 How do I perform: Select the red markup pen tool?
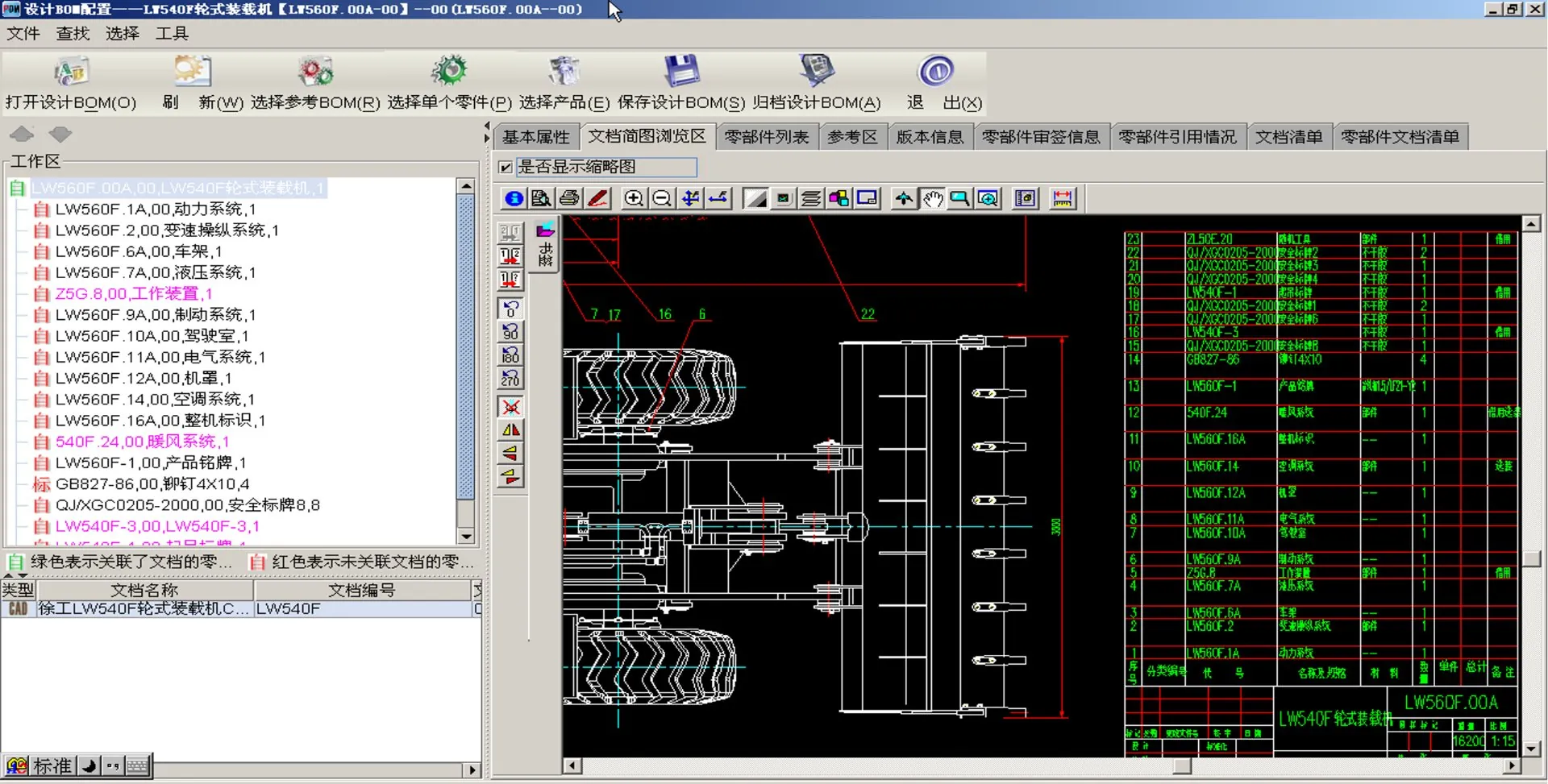tap(597, 198)
